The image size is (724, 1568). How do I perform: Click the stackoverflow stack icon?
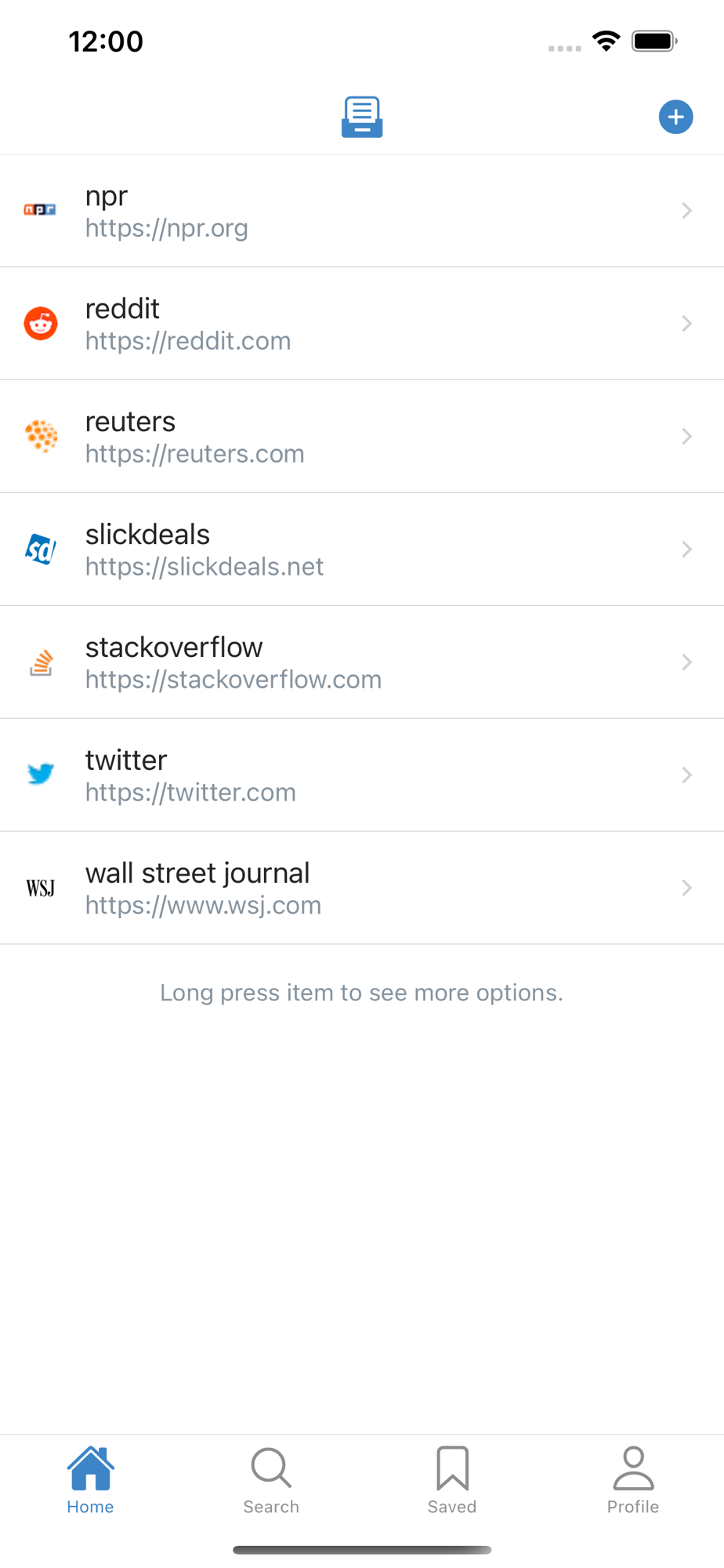(41, 662)
